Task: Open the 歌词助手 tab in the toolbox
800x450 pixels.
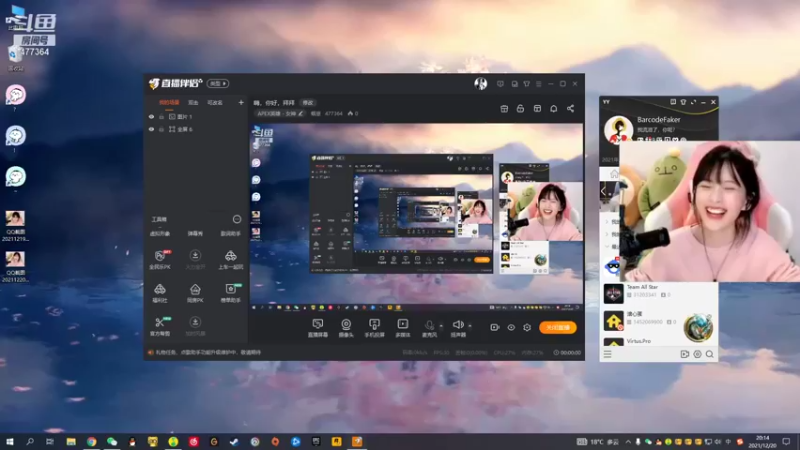Action: coord(230,234)
